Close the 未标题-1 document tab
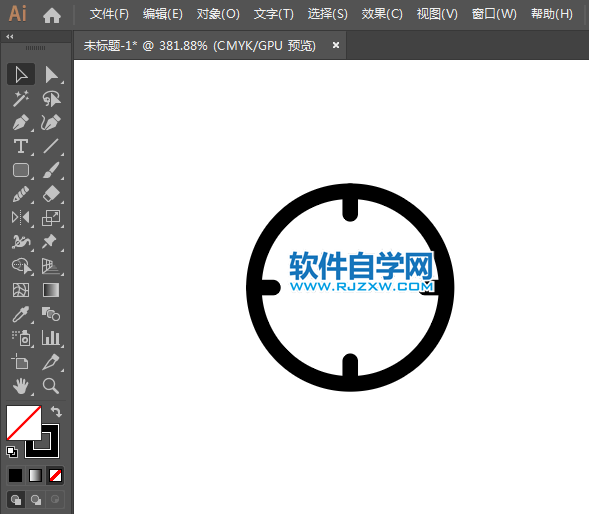This screenshot has width=589, height=514. pyautogui.click(x=336, y=45)
